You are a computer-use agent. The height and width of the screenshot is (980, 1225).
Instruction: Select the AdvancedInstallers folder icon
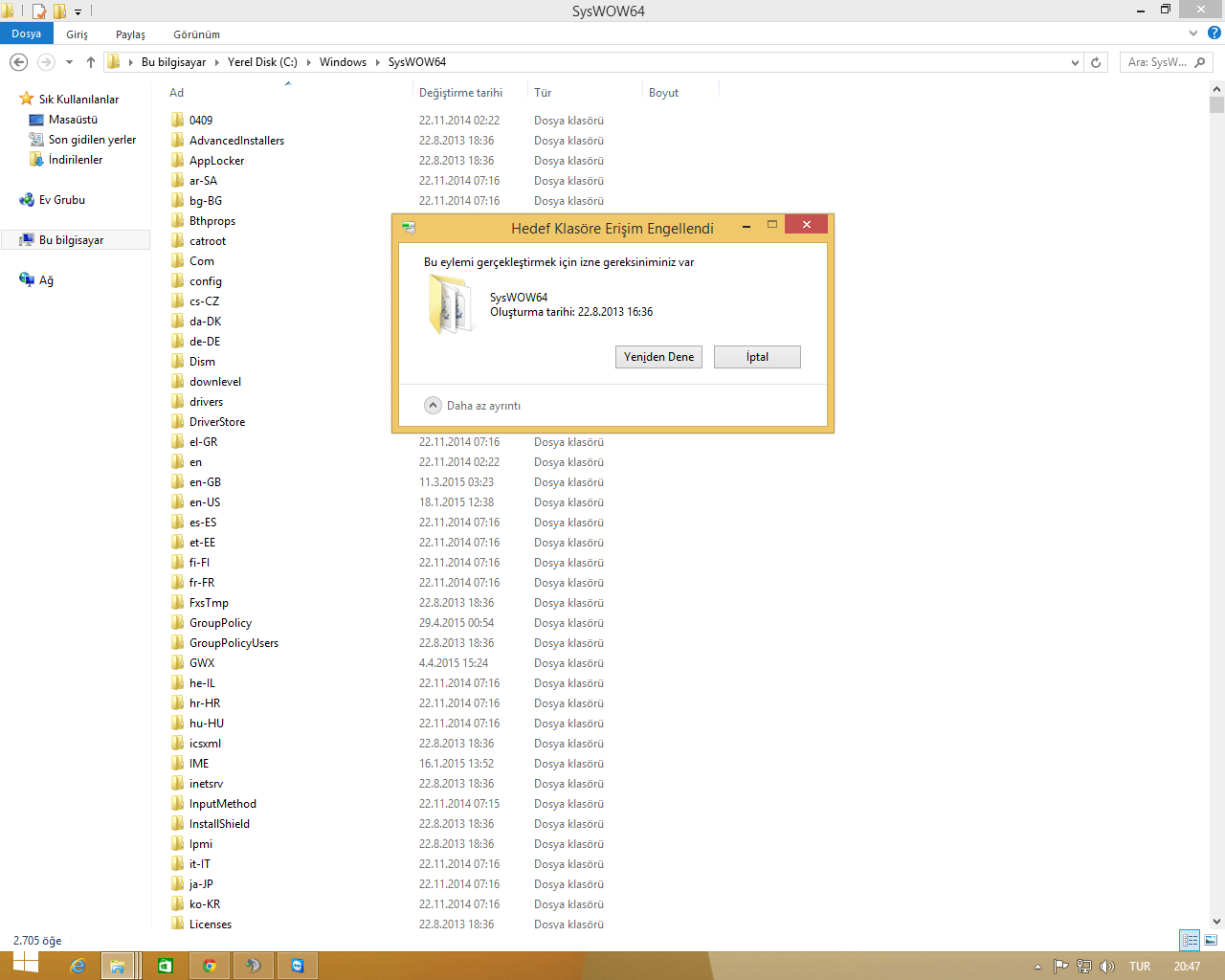(x=178, y=141)
